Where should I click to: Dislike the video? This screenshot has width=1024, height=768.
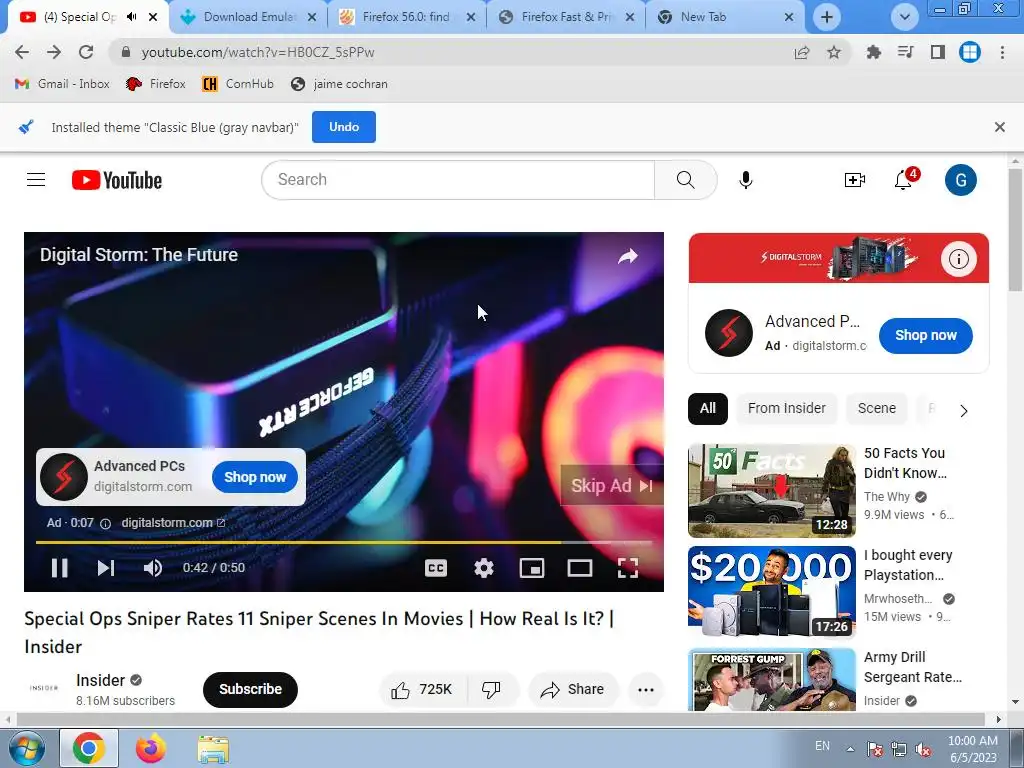point(492,690)
